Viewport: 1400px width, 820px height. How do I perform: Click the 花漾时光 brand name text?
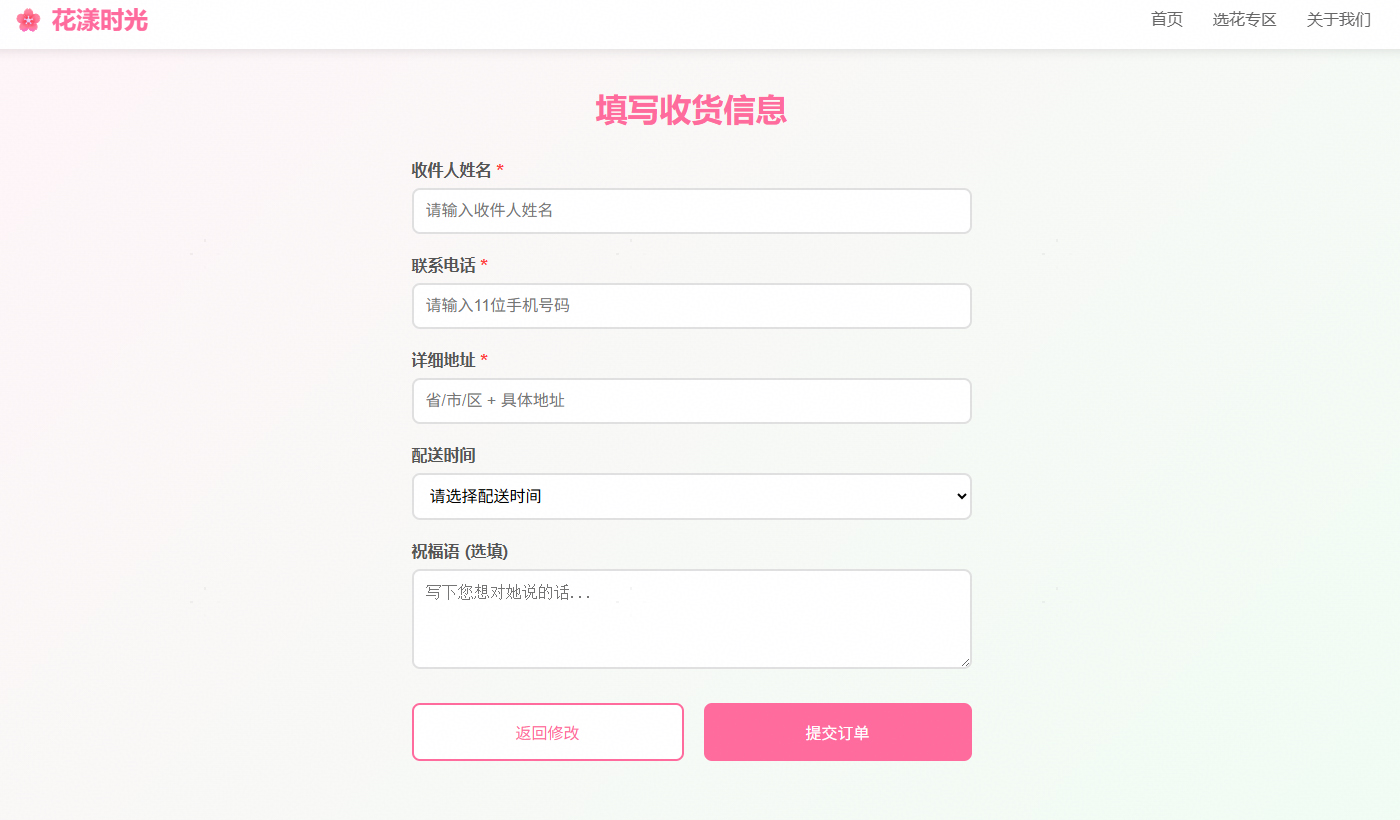click(100, 20)
